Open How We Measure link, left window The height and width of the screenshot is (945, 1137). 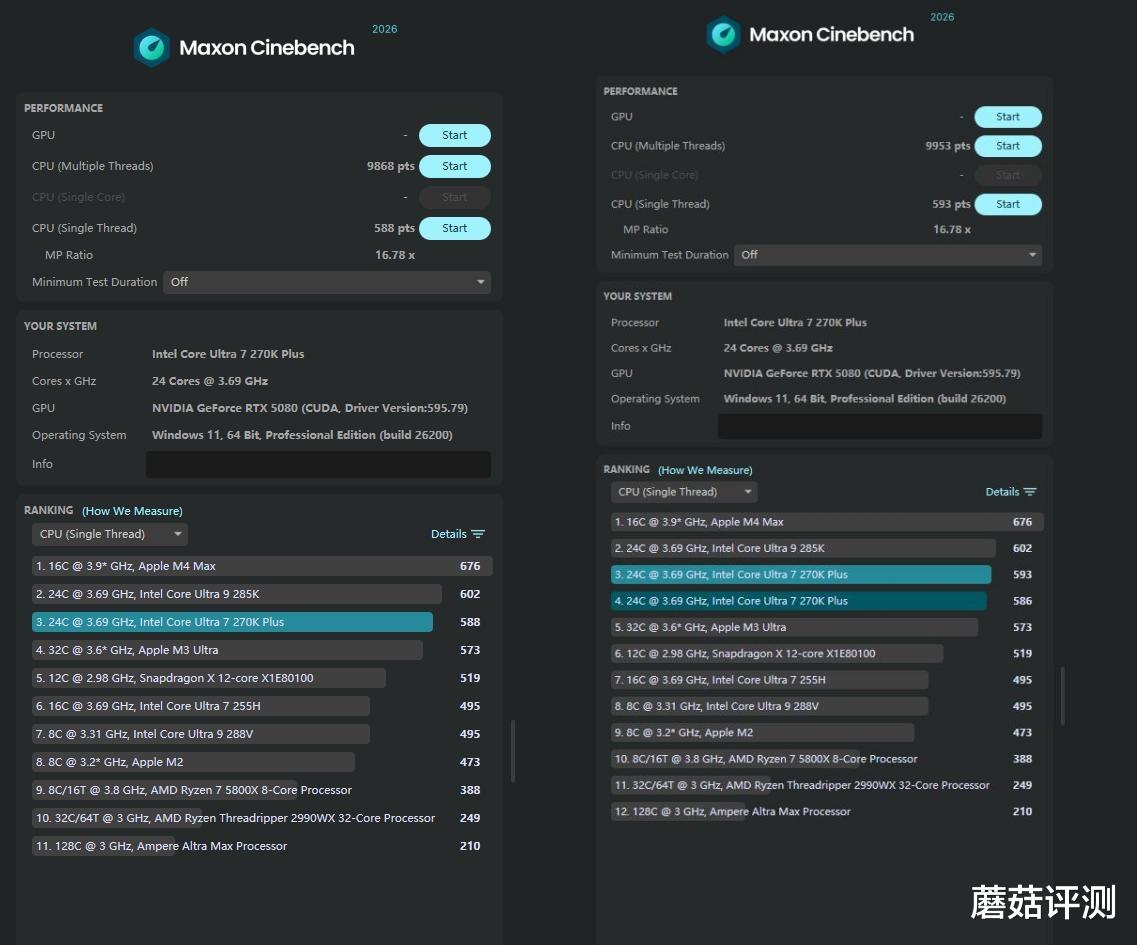132,511
